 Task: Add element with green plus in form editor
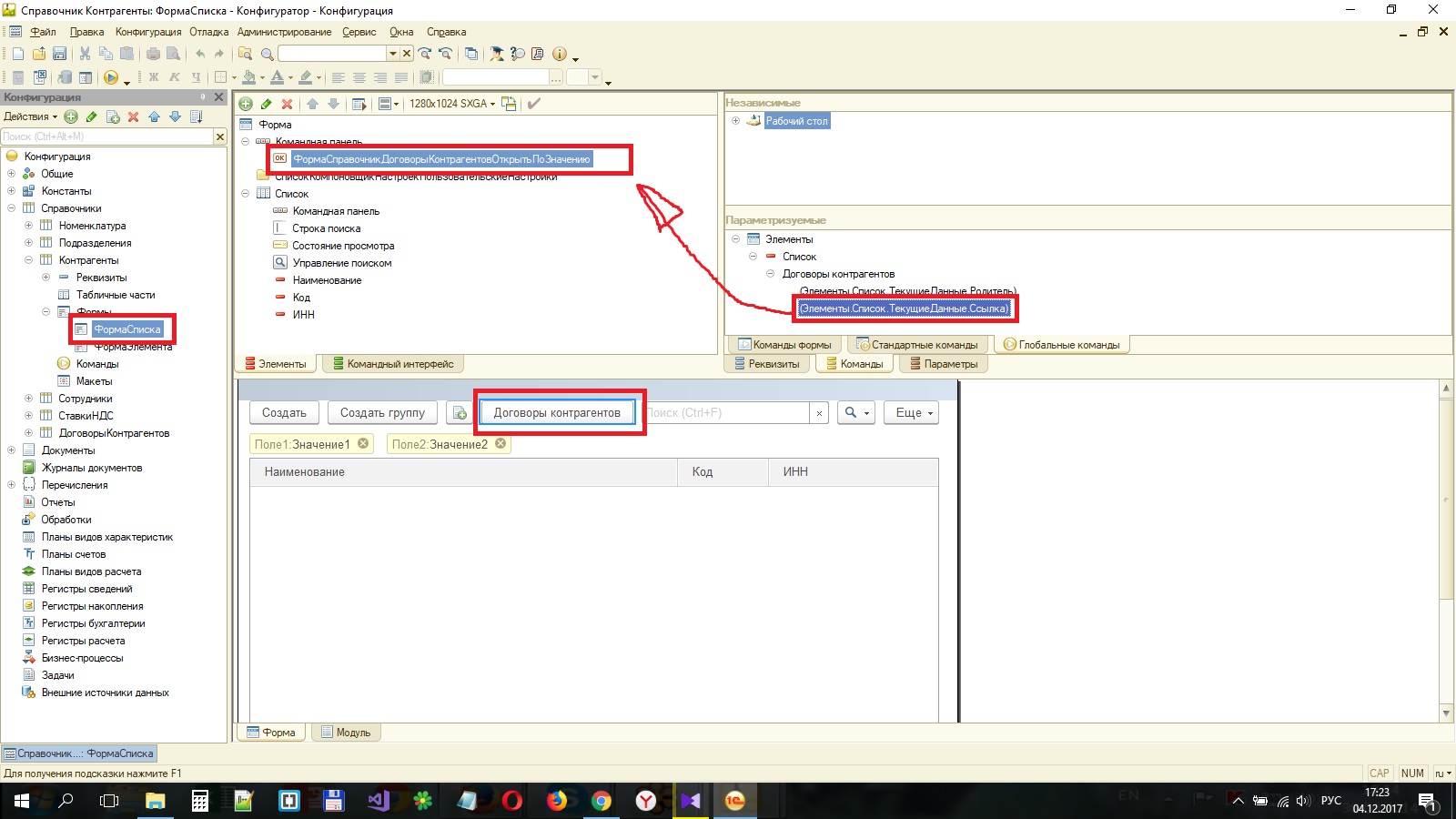pos(246,104)
